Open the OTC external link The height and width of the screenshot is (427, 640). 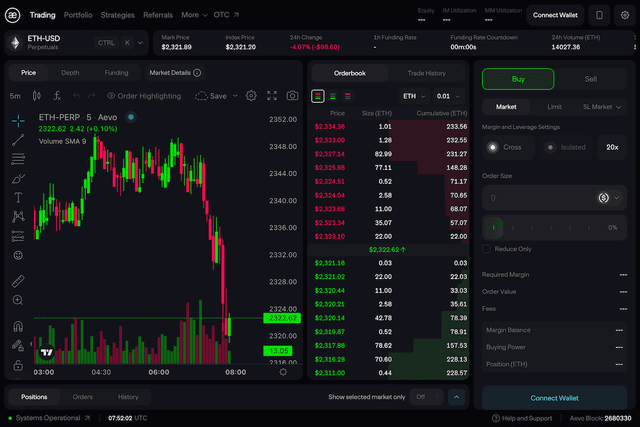(226, 15)
